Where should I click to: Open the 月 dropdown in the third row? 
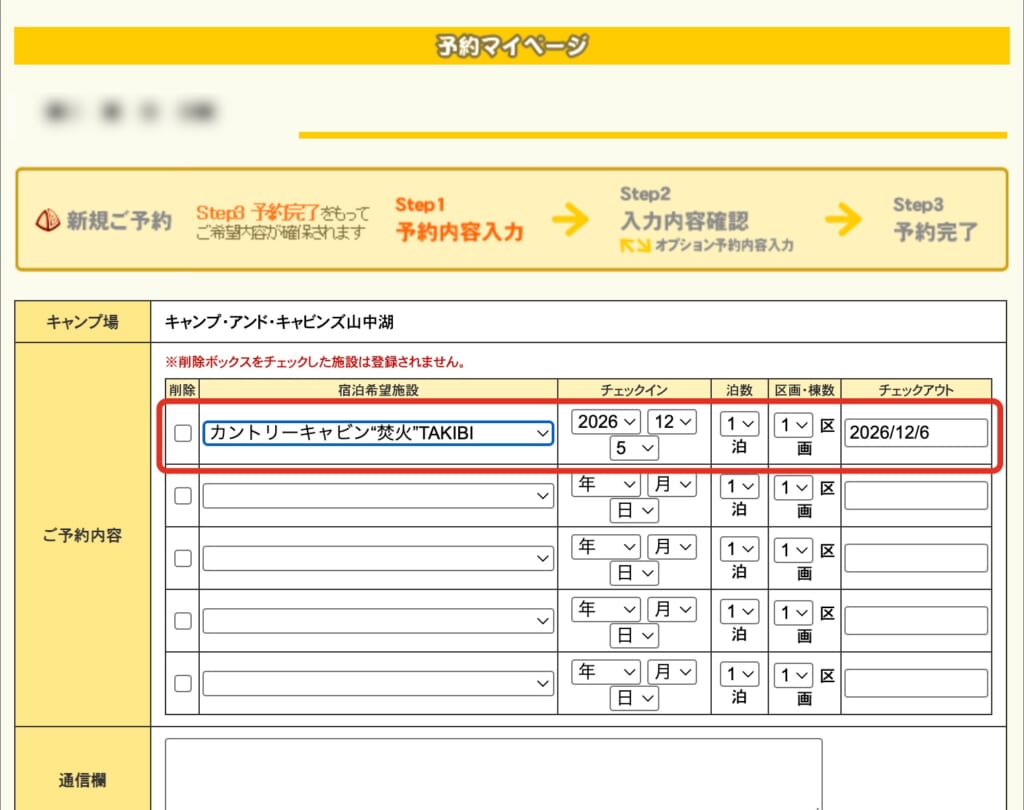coord(672,547)
